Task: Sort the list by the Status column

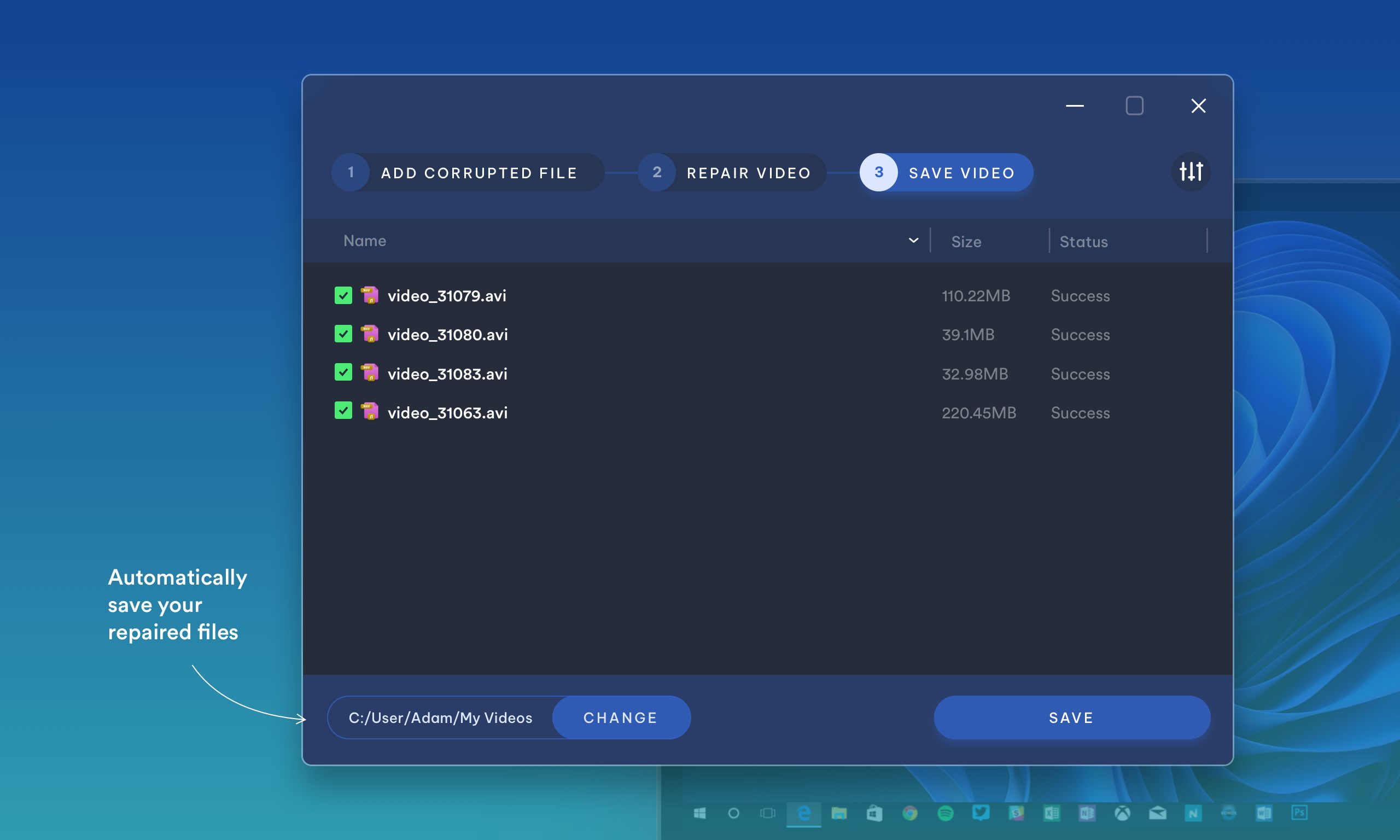Action: [x=1083, y=242]
